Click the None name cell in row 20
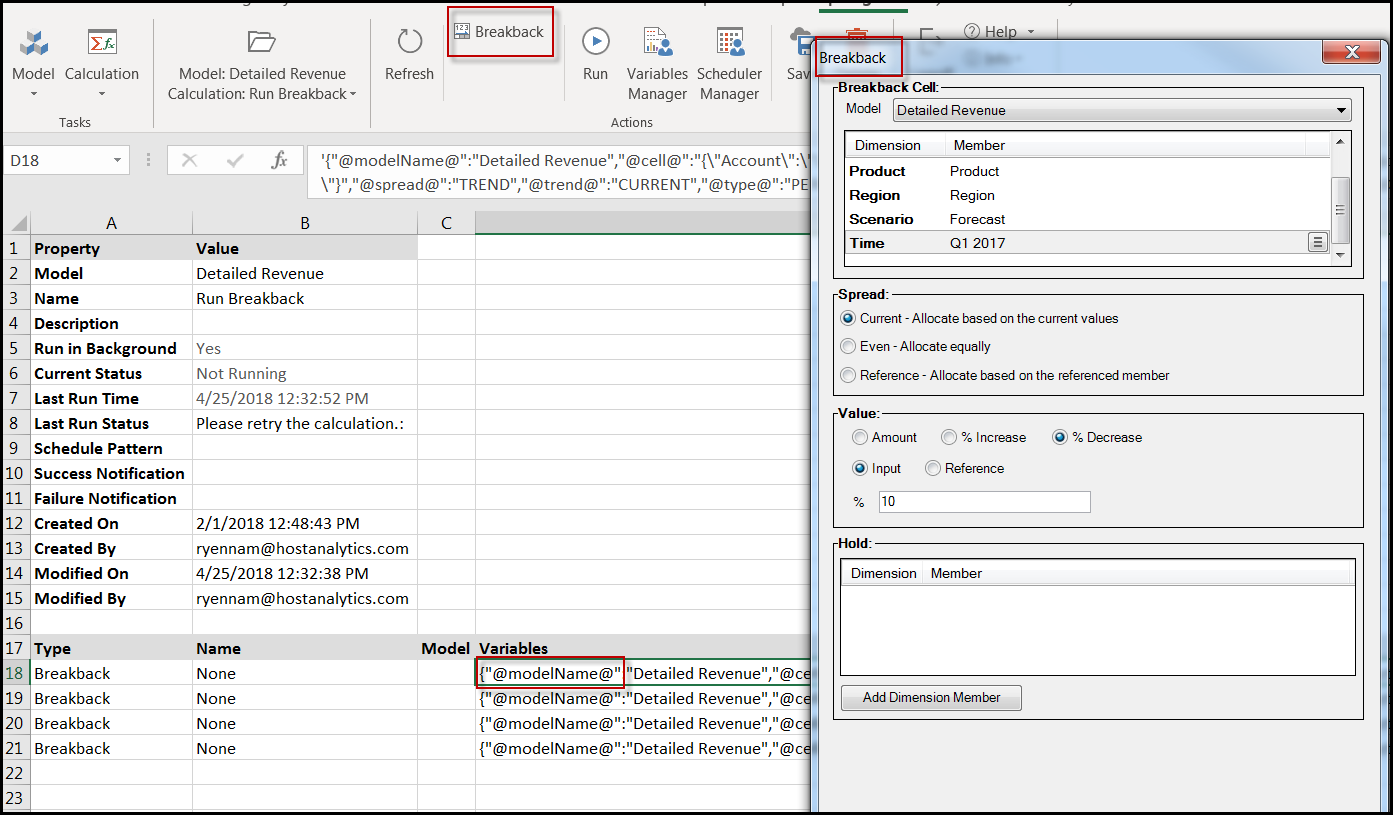Screen dimensions: 1393x815 coord(305,723)
